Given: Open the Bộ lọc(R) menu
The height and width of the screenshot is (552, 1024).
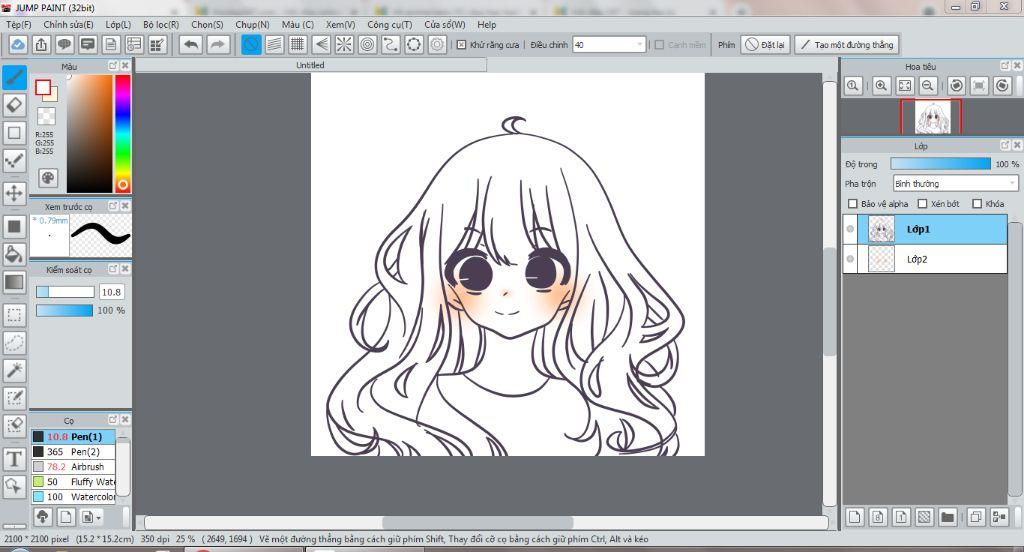Looking at the screenshot, I should [161, 24].
